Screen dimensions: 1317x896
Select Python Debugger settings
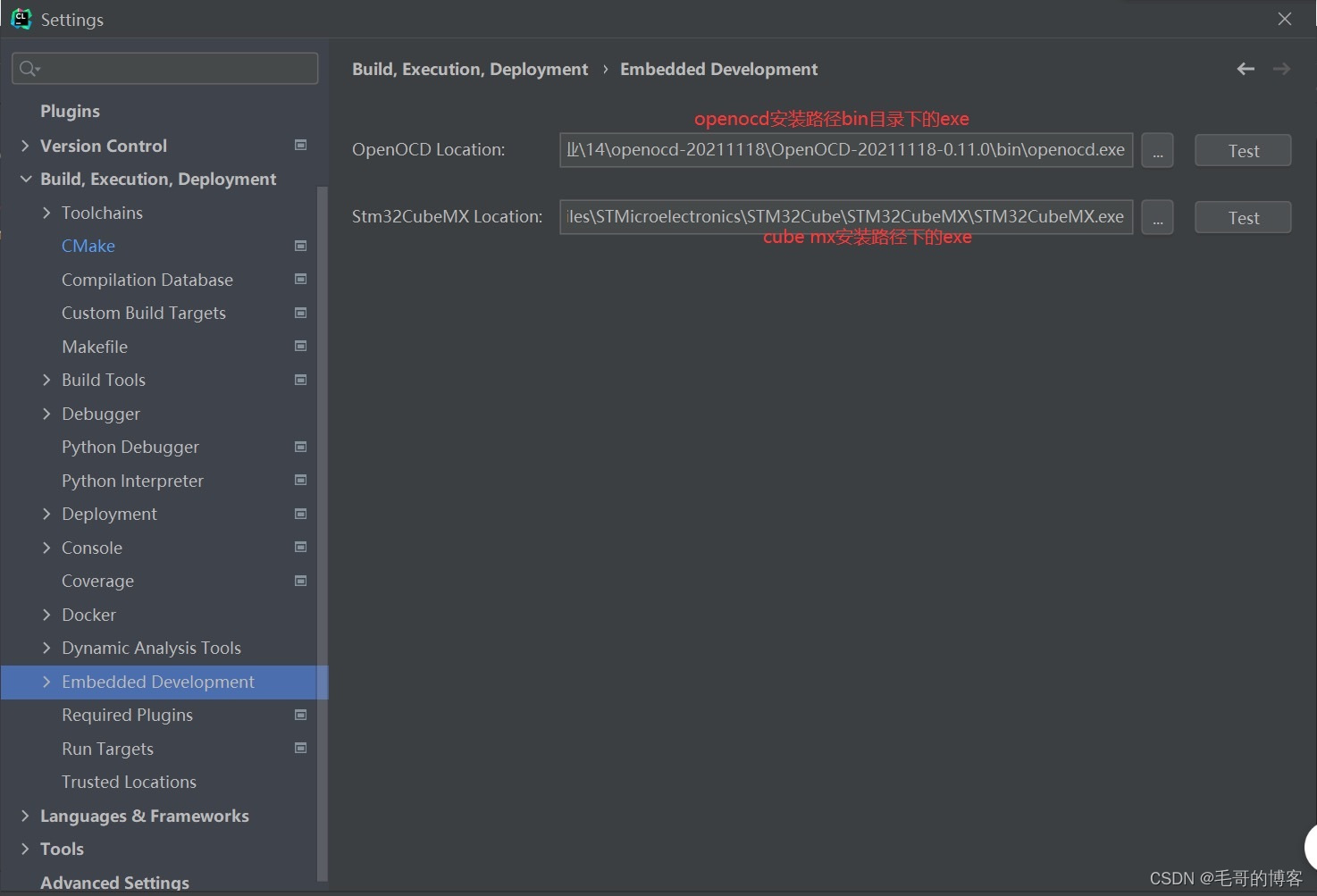(x=130, y=447)
